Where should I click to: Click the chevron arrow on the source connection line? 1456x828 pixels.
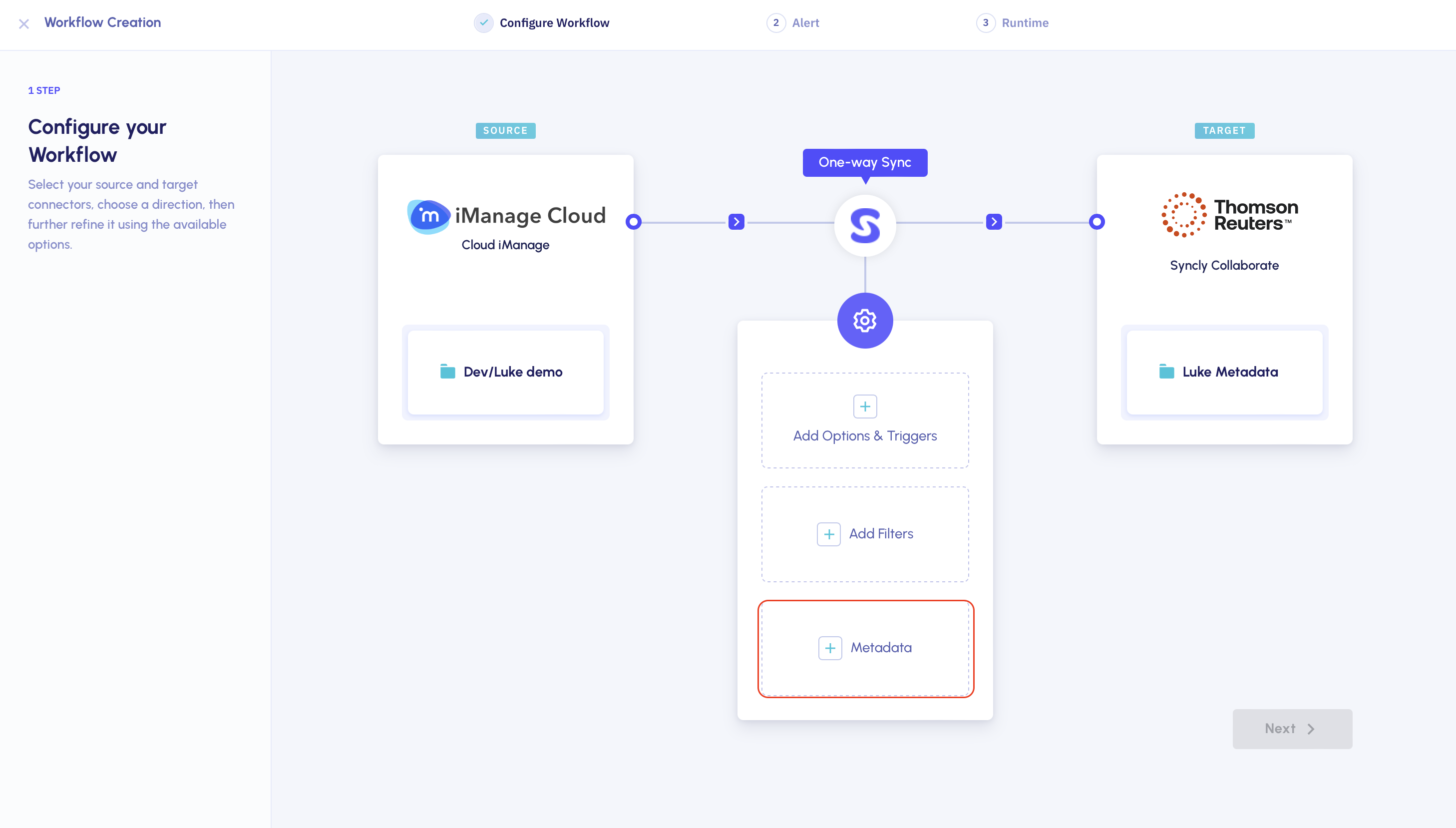click(735, 222)
